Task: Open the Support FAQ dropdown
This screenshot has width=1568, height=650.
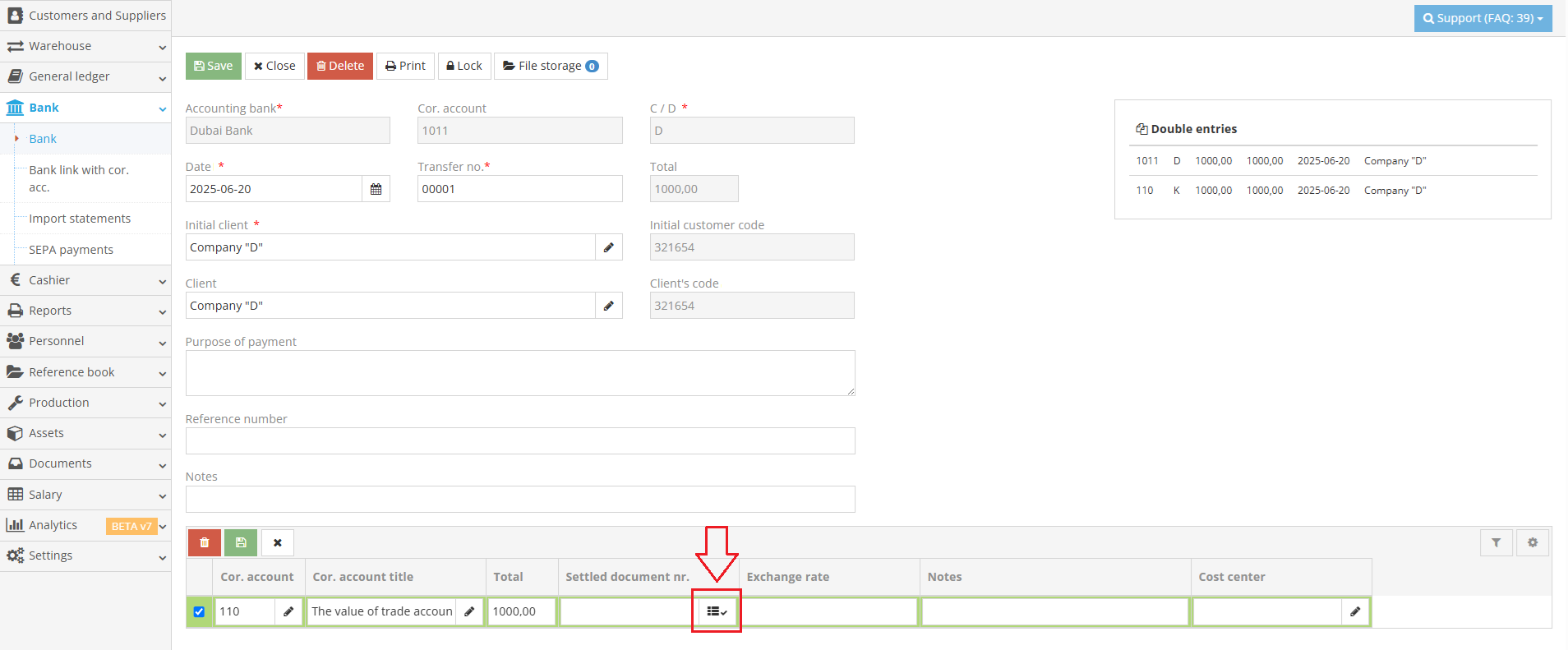Action: (1482, 18)
